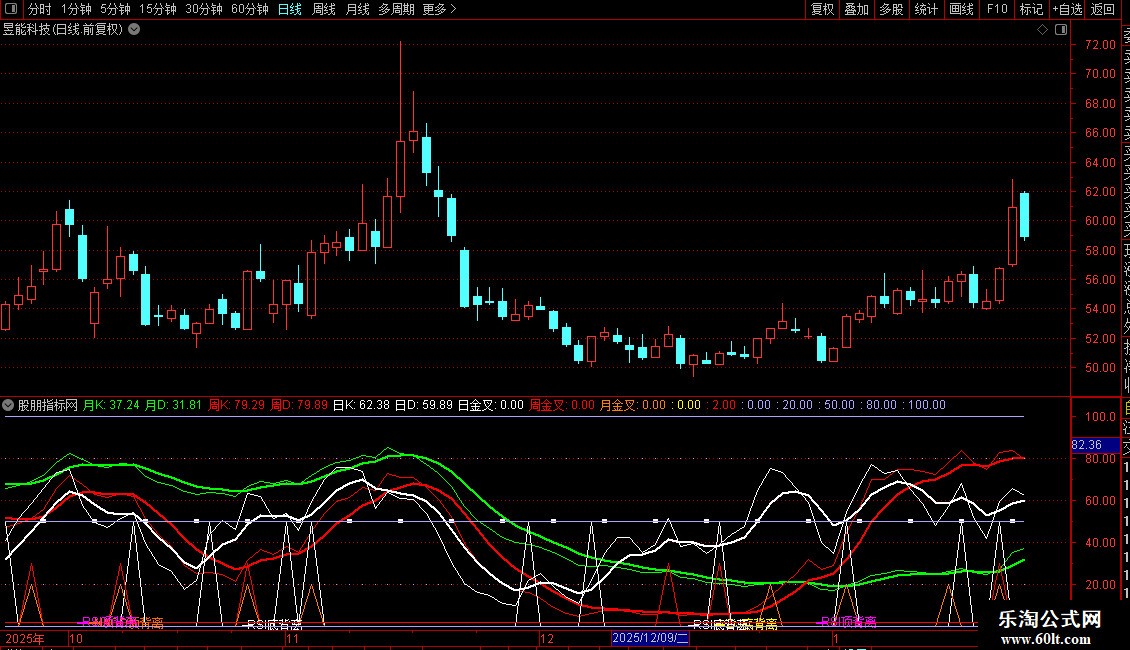The width and height of the screenshot is (1130, 650).
Task: Toggle the right panel icon near the price axis
Action: click(x=1059, y=29)
